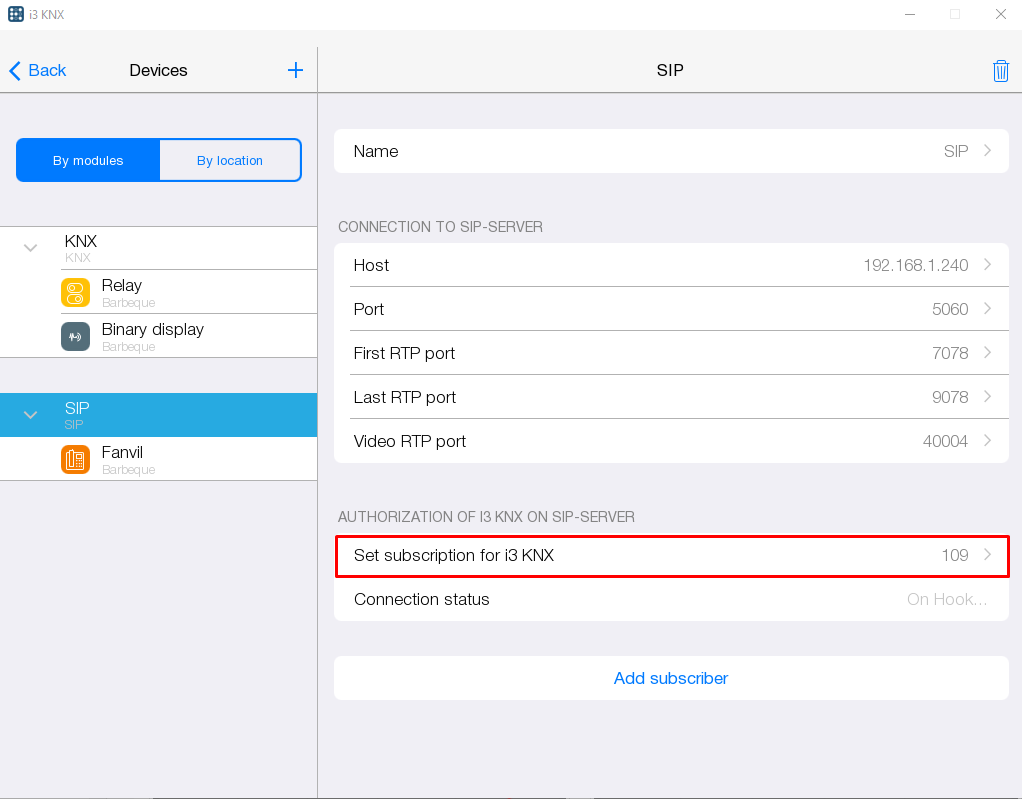
Task: Open Last RTP port setting
Action: tap(670, 397)
